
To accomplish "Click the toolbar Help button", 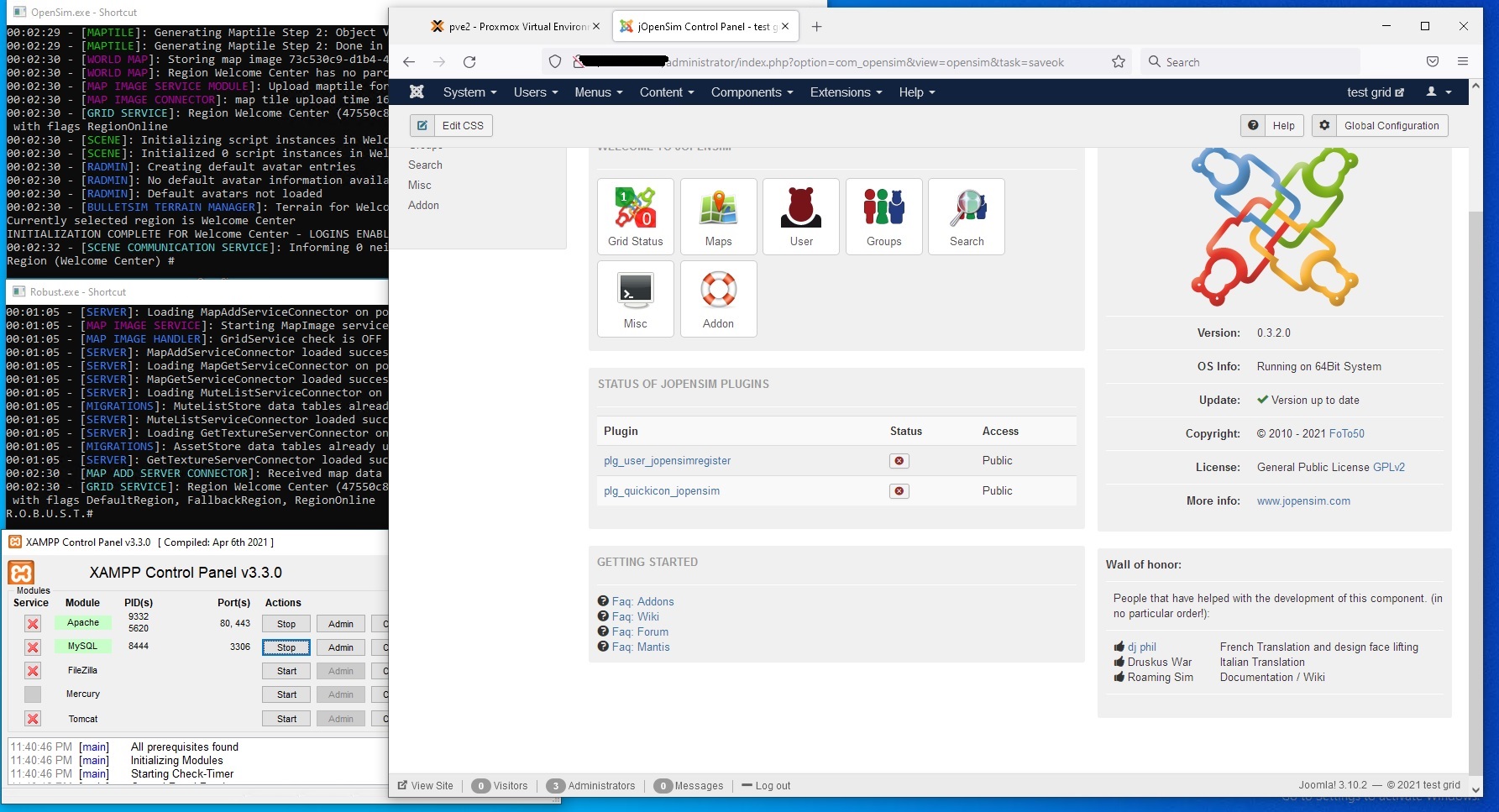I will pos(1271,126).
